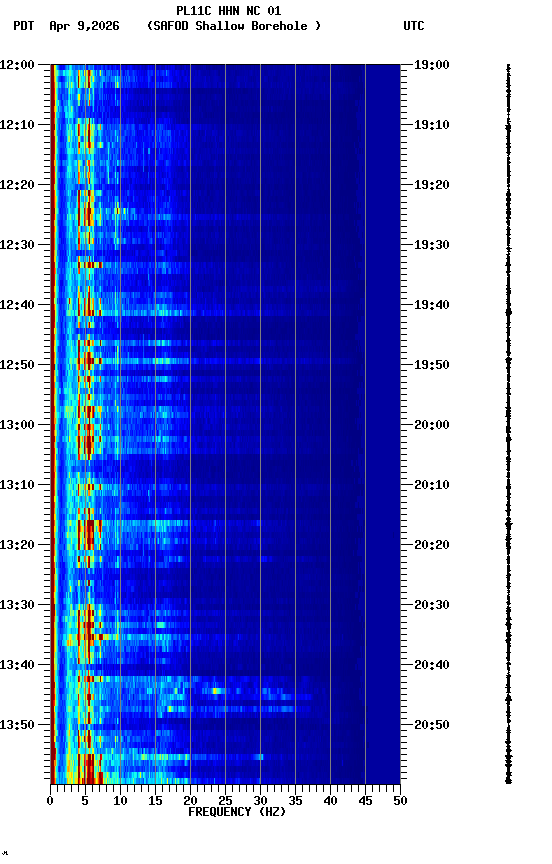Click the 12:00 PDT time label
This screenshot has height=864, width=552.
pyautogui.click(x=17, y=65)
